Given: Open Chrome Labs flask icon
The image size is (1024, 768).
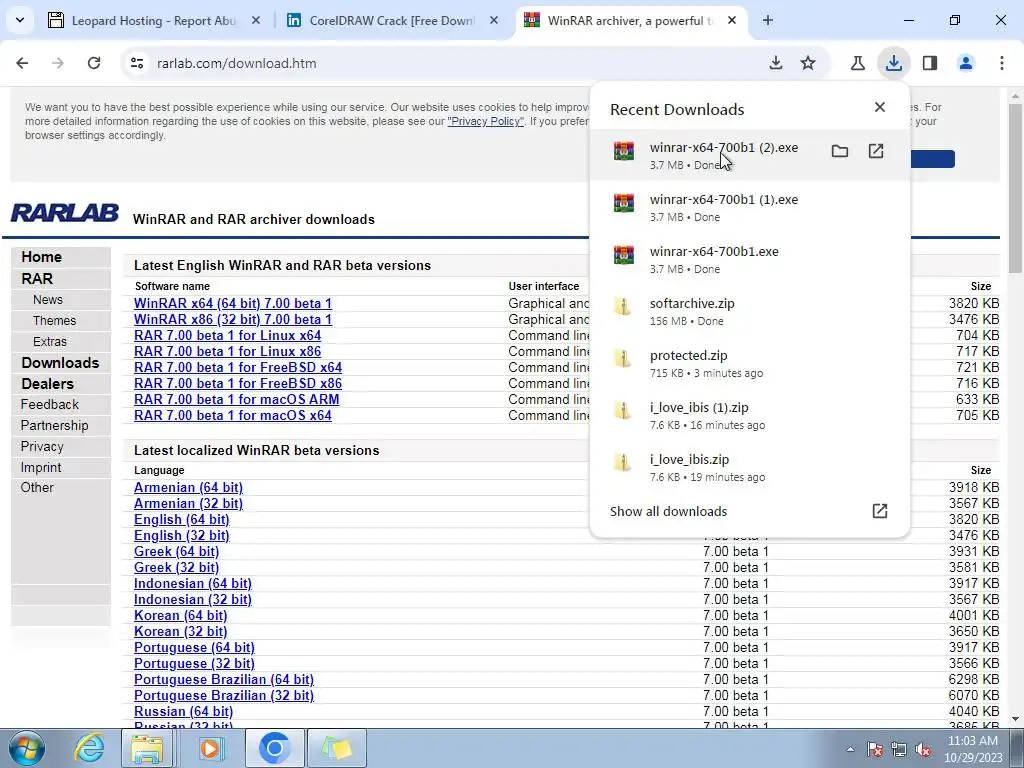Looking at the screenshot, I should [857, 63].
